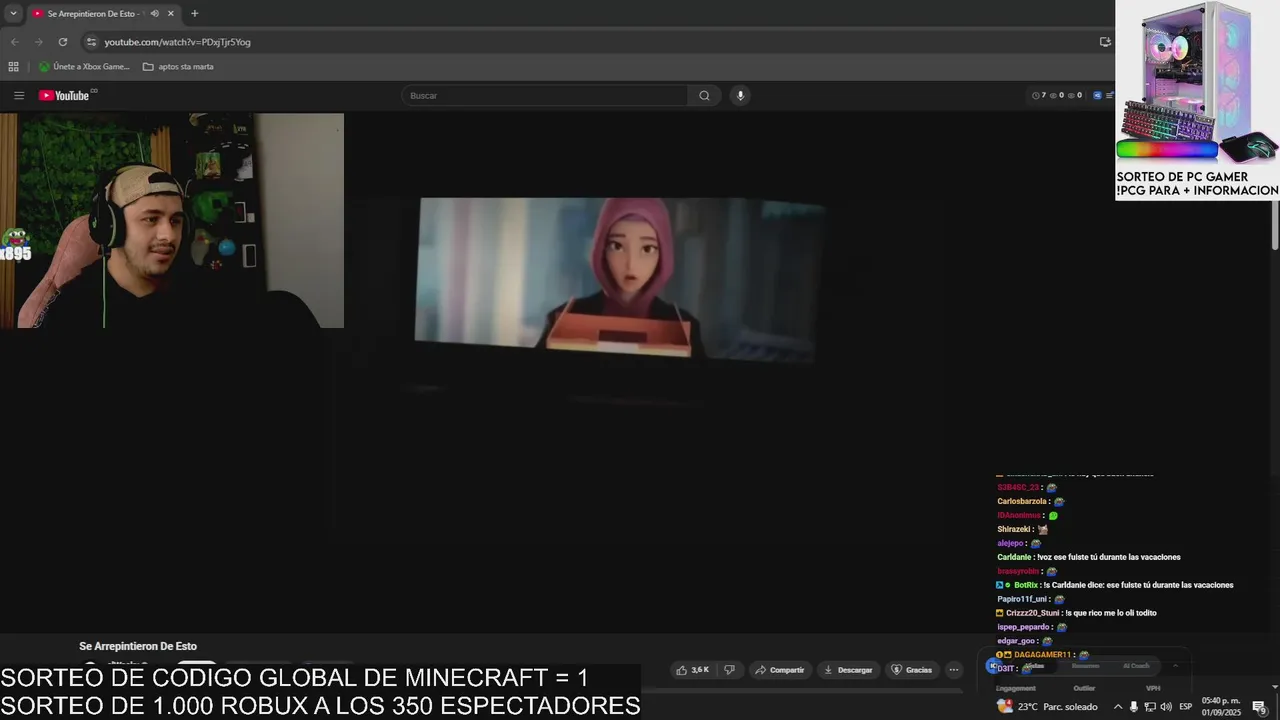Screen dimensions: 1280x720
Task: Click the search magnifier button
Action: (x=704, y=95)
